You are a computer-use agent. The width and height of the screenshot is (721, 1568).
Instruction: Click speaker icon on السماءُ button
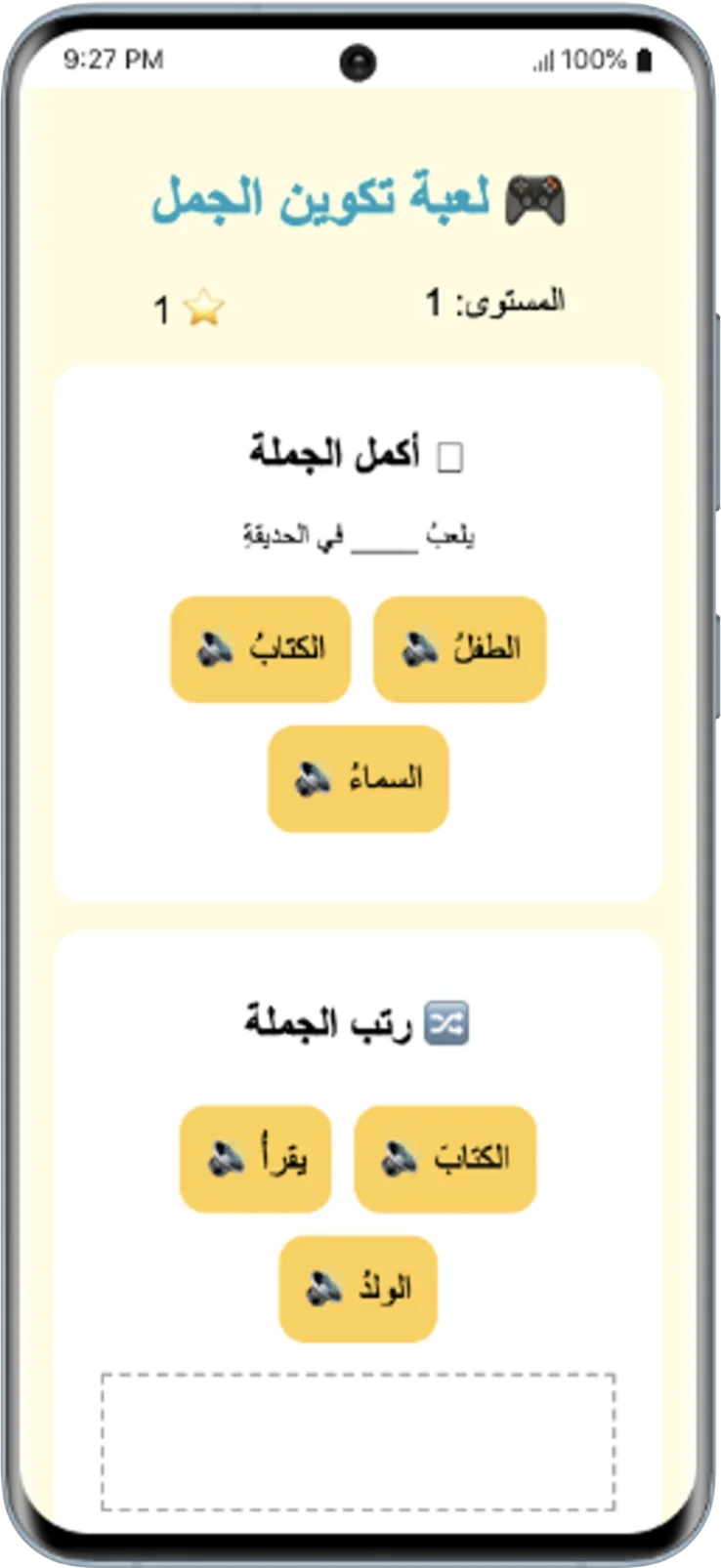[x=314, y=779]
